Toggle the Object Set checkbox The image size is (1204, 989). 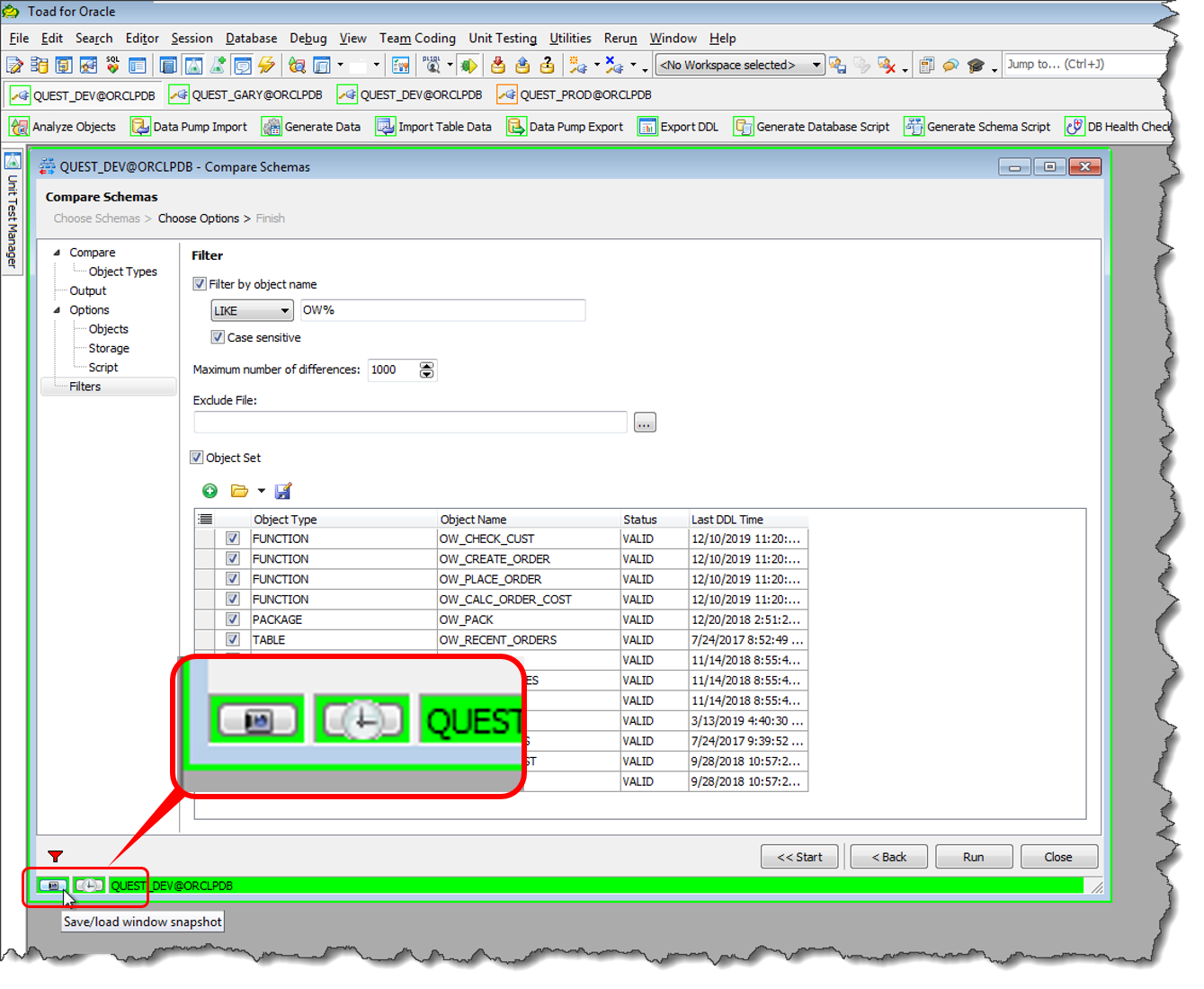197,457
